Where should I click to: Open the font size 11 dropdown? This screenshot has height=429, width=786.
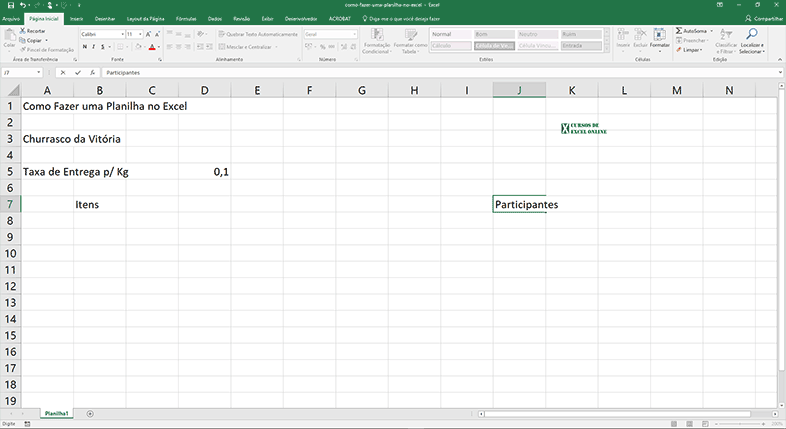140,34
